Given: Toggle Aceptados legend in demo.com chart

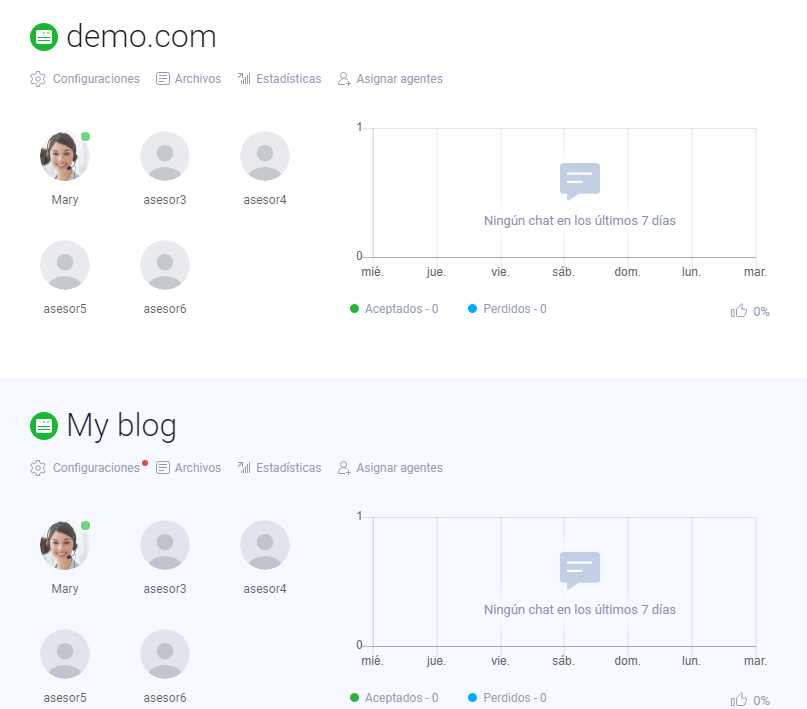Looking at the screenshot, I should [394, 309].
